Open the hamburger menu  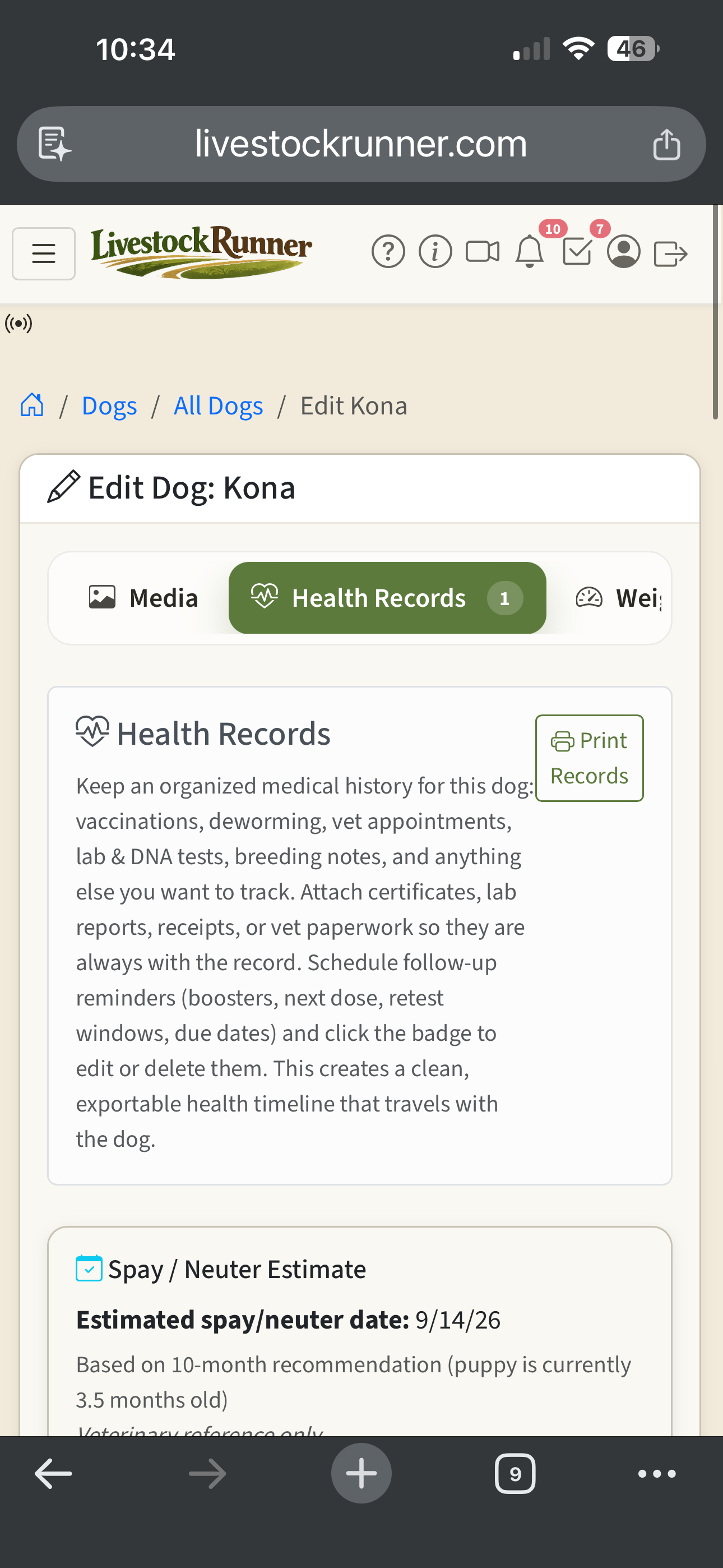pos(43,253)
